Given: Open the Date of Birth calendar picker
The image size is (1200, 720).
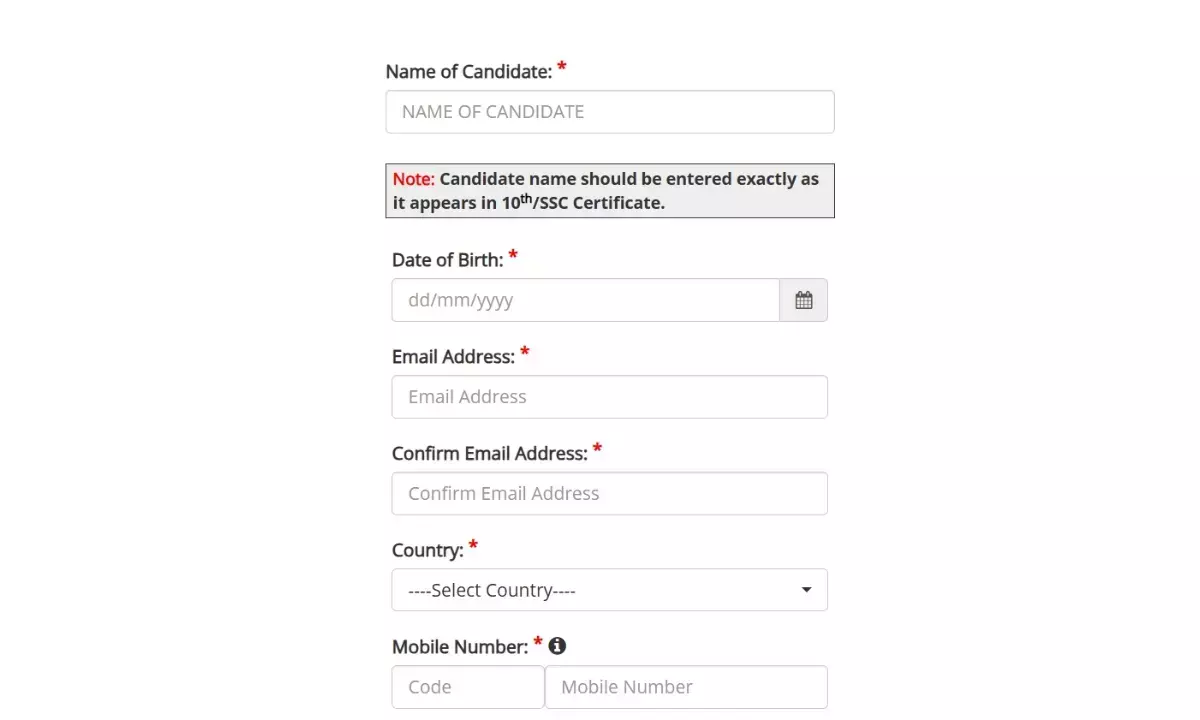Looking at the screenshot, I should point(803,300).
